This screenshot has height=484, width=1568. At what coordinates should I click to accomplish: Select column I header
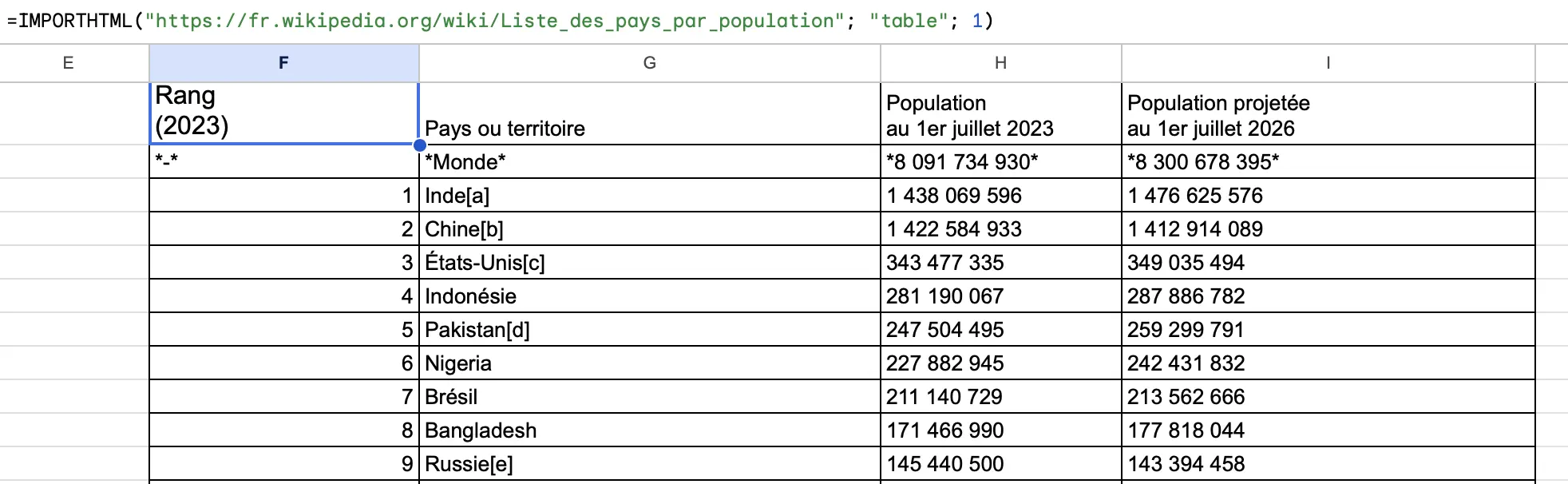tap(1328, 63)
